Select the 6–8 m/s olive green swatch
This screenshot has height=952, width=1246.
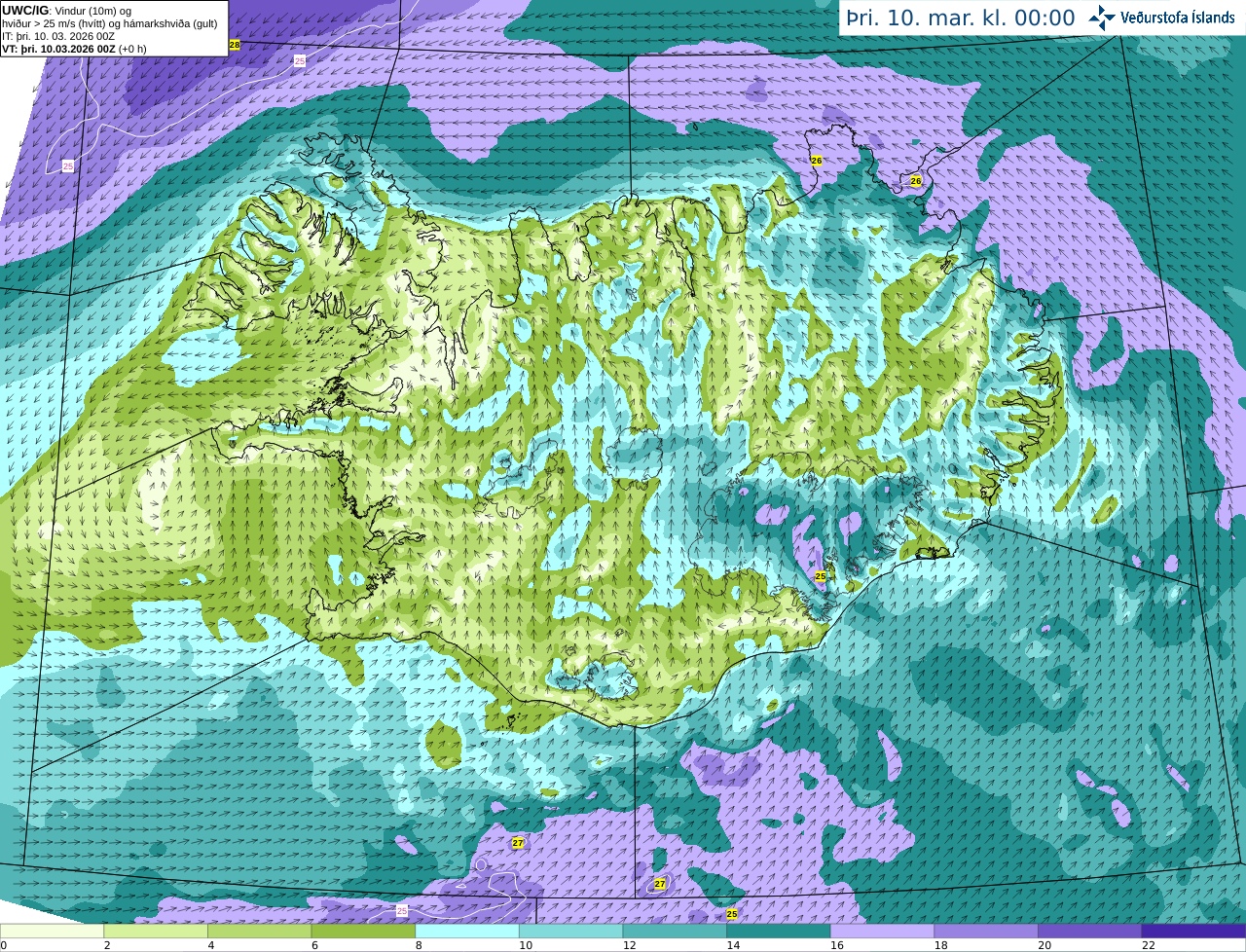click(363, 932)
